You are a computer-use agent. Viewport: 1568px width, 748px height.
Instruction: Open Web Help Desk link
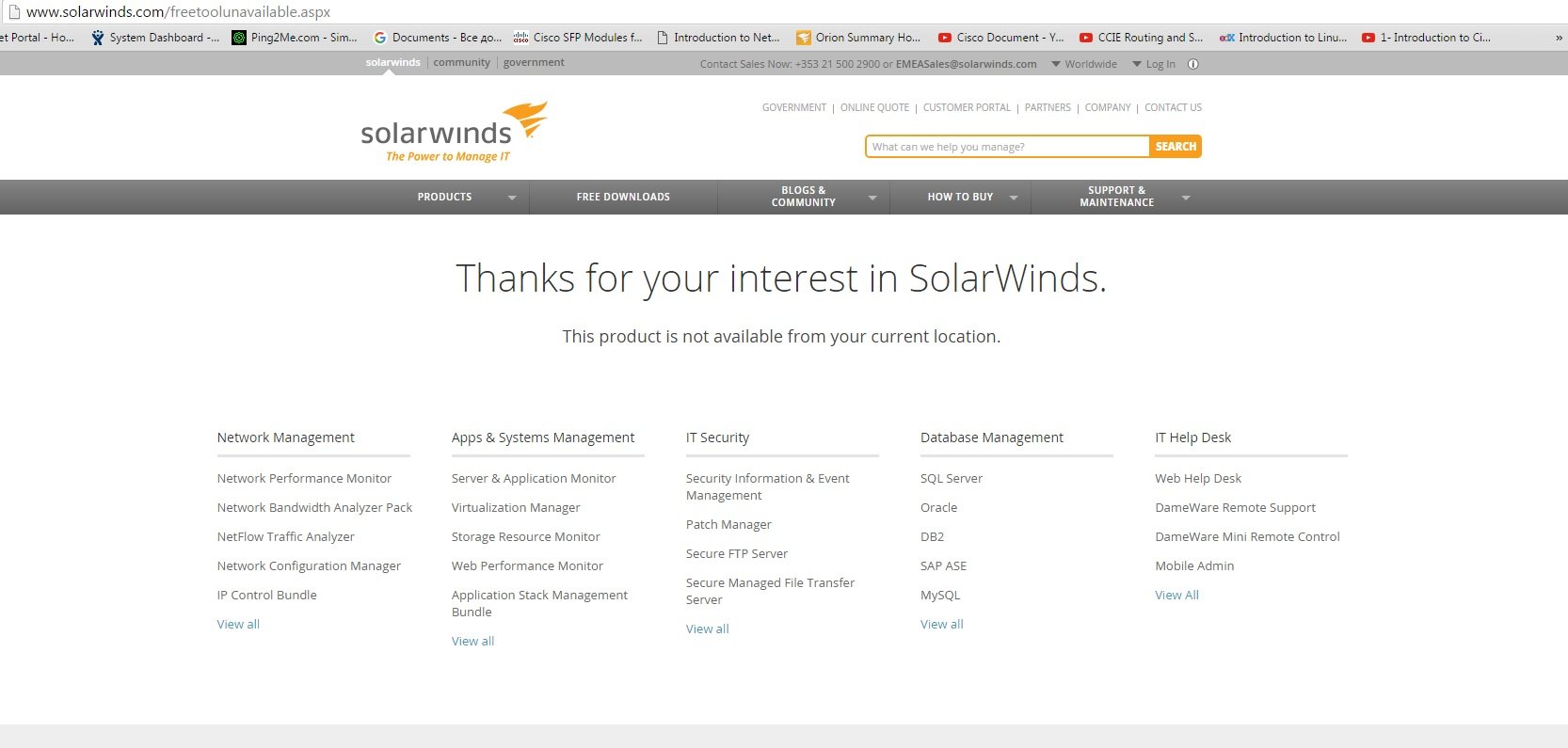coord(1198,478)
